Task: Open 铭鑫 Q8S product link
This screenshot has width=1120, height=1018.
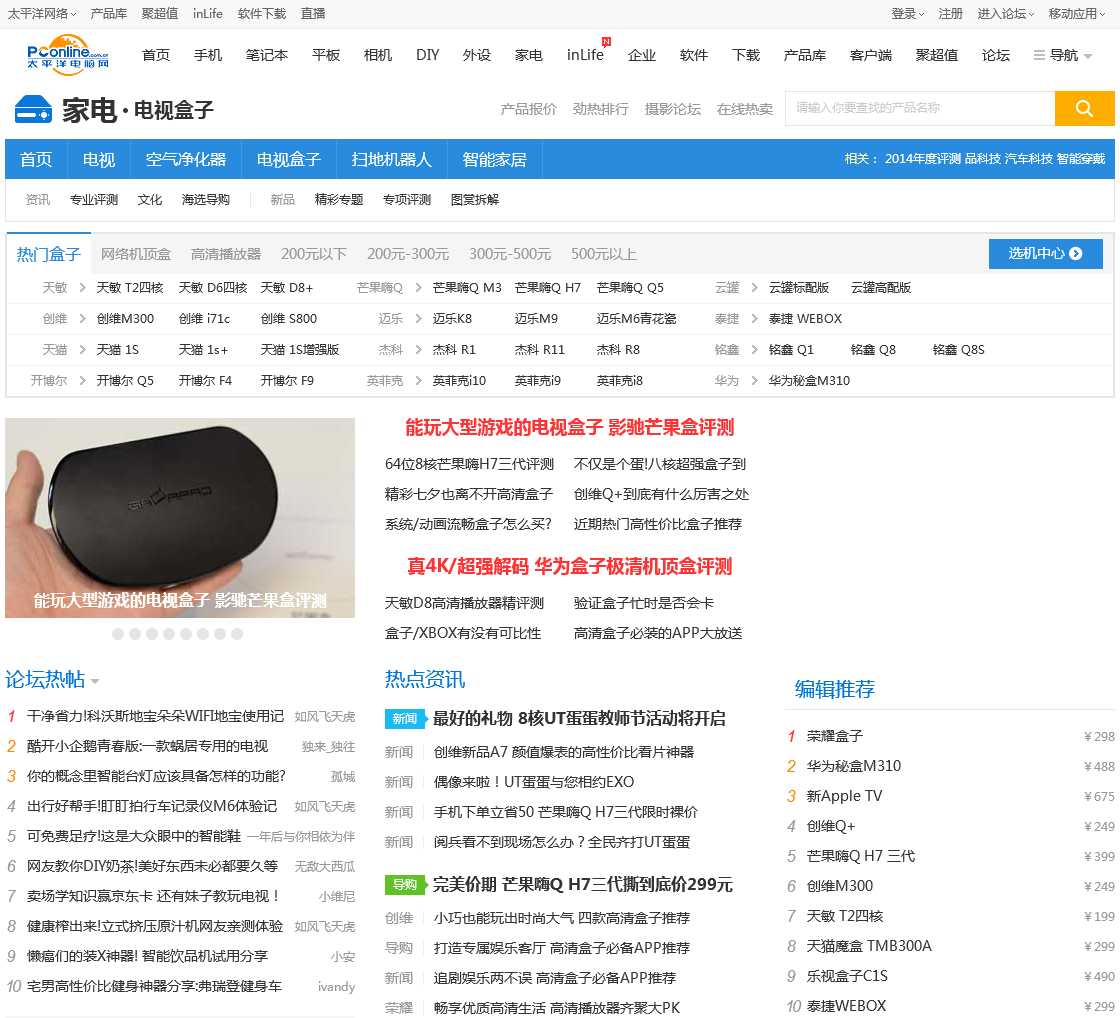Action: coord(959,349)
